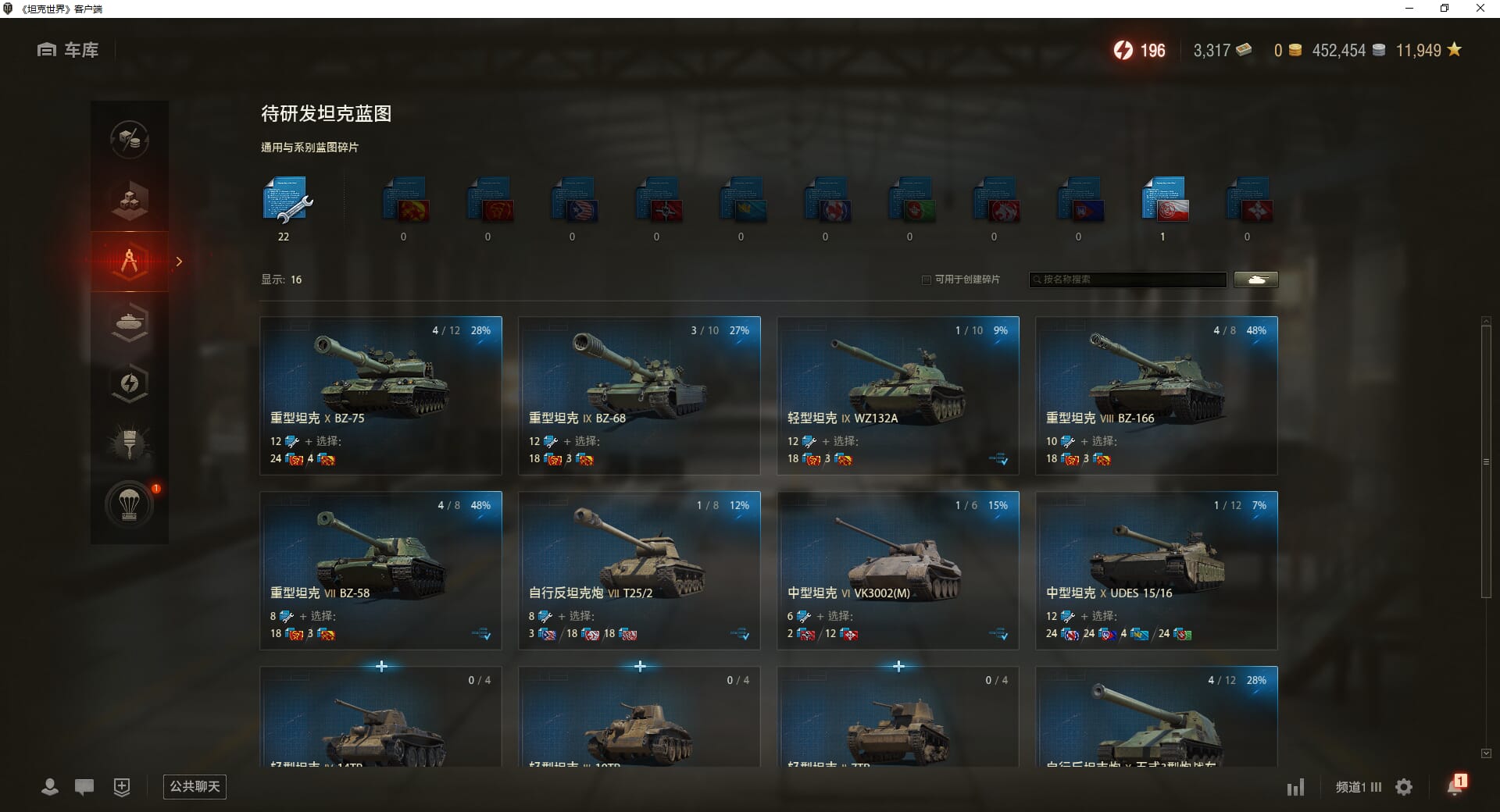
Task: Open the blueprints compass sidebar tab
Action: 130,262
